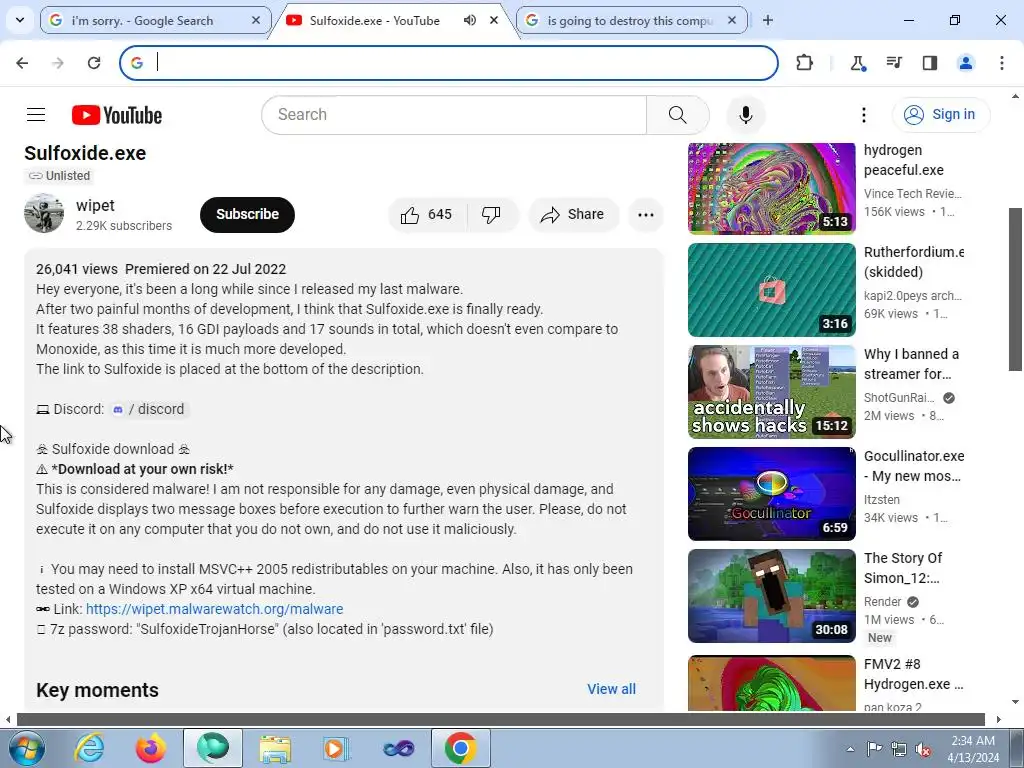Open Chrome three-dot menu

coord(1001,63)
